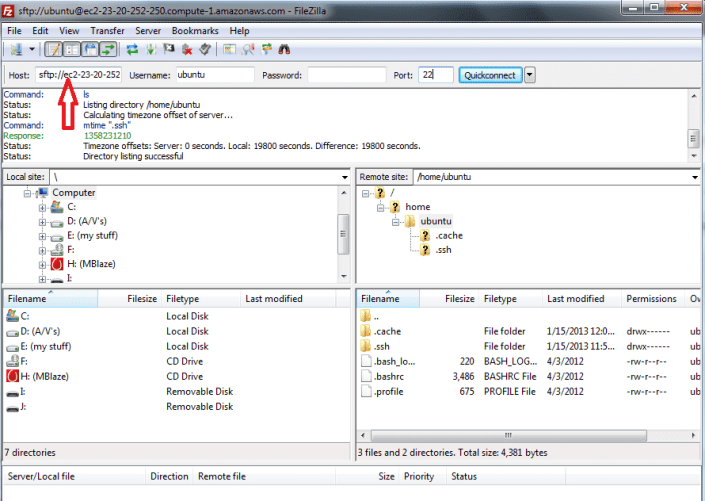Image resolution: width=705 pixels, height=501 pixels.
Task: Open the Edit menu
Action: tap(40, 31)
